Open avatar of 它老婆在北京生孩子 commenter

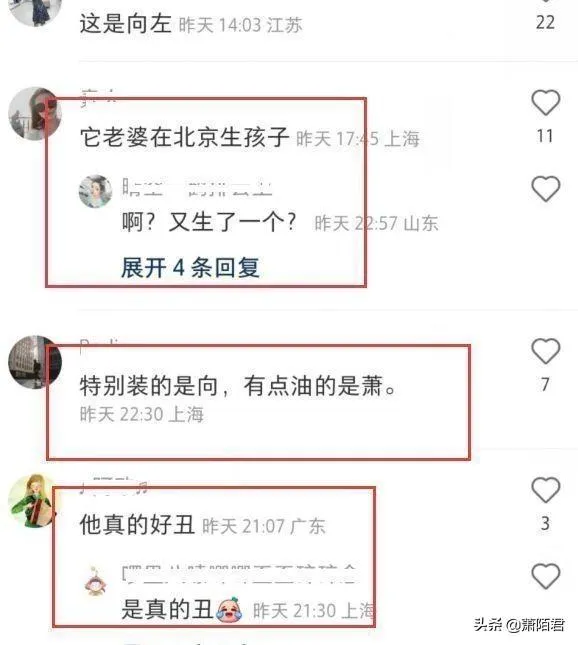[x=35, y=114]
